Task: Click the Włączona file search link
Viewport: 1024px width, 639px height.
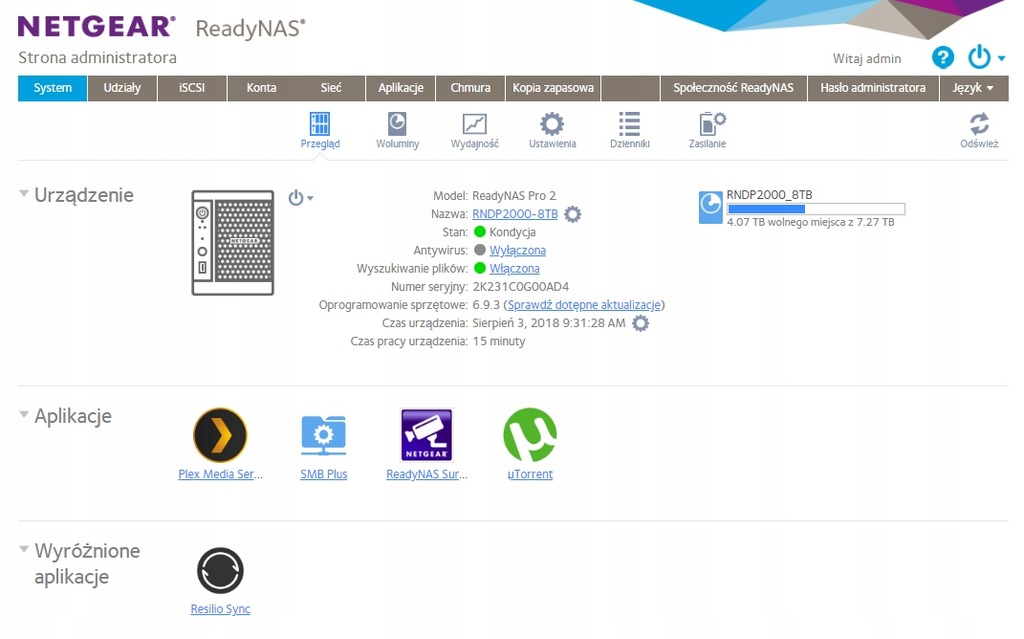Action: tap(515, 269)
